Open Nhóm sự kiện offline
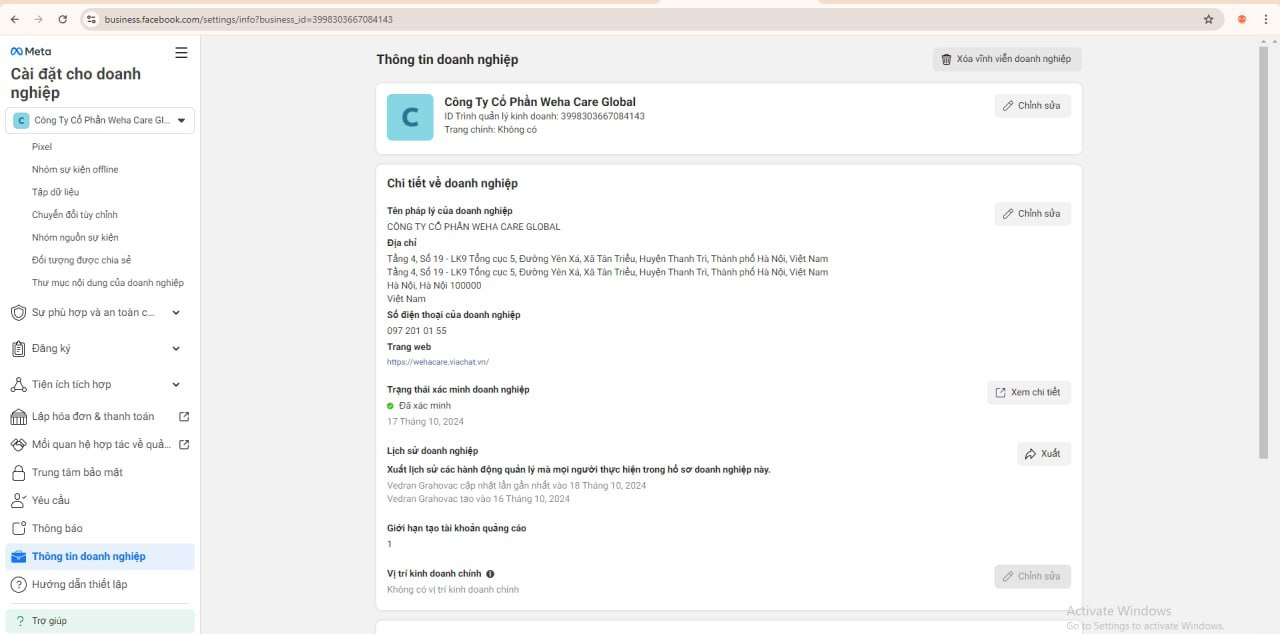 click(75, 170)
